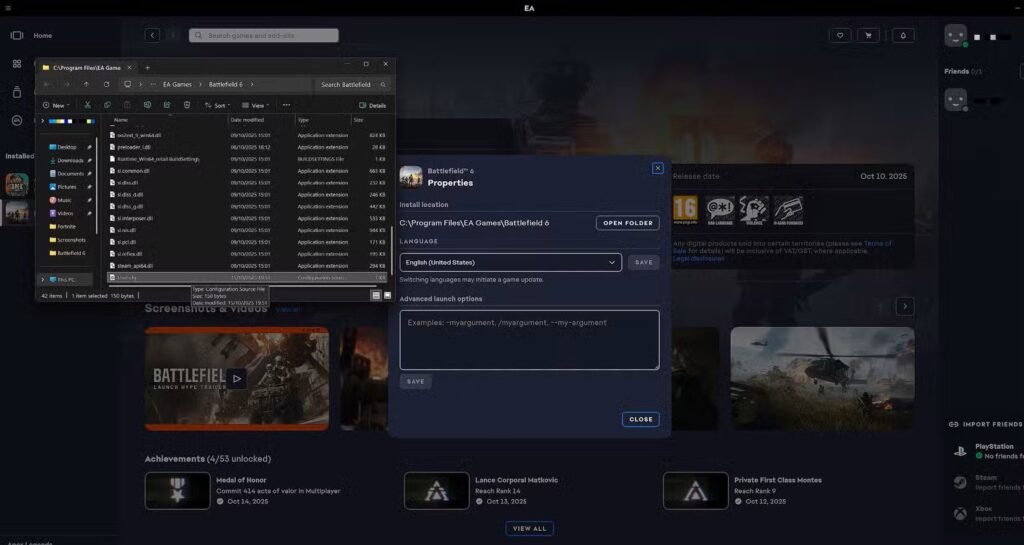Image resolution: width=1024 pixels, height=545 pixels.
Task: Open the Home sidebar icon in EA app
Action: point(17,35)
